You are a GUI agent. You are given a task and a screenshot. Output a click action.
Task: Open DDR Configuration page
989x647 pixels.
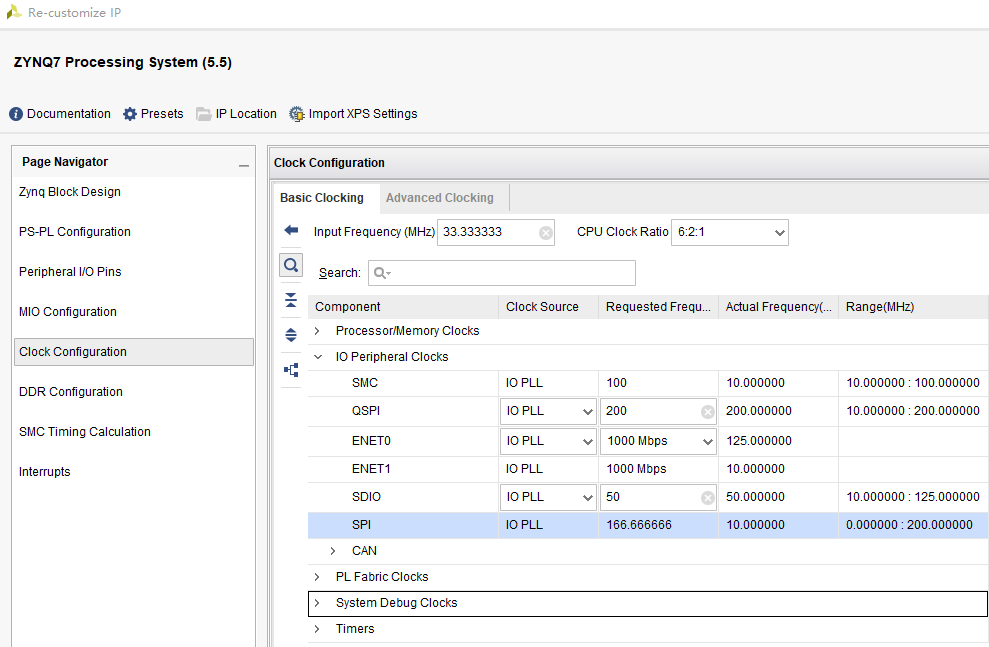[71, 392]
